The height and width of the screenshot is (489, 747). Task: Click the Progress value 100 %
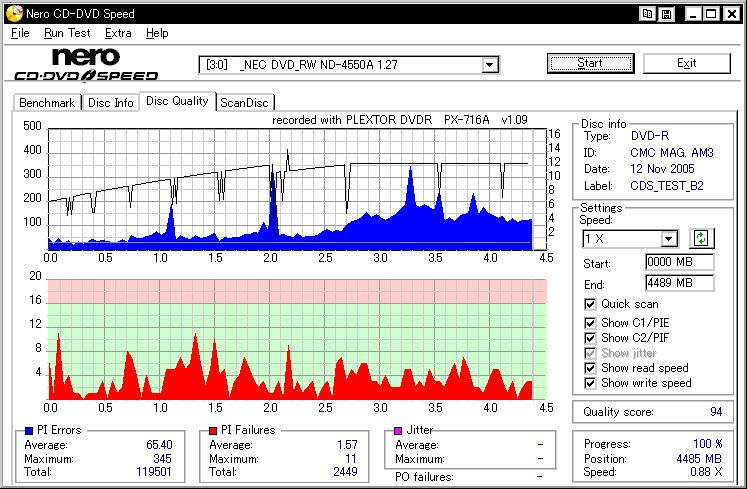coord(707,444)
